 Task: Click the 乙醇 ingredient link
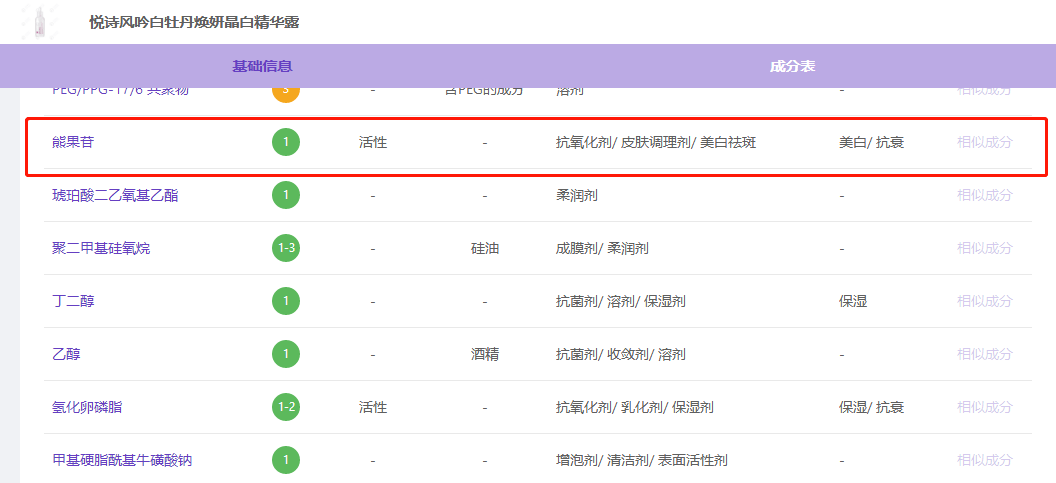pyautogui.click(x=66, y=354)
